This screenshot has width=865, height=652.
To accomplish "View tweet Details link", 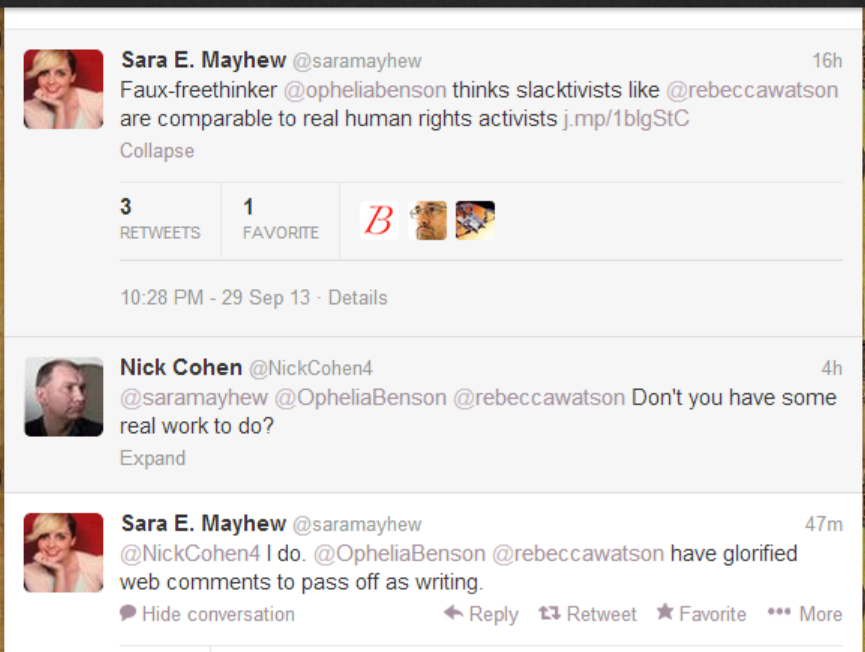I will 358,298.
